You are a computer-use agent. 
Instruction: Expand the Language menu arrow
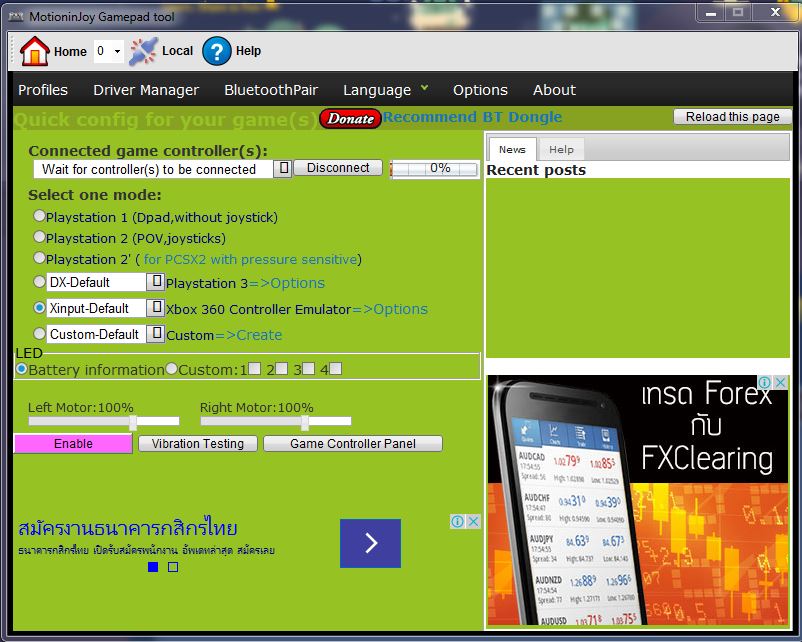[x=424, y=88]
